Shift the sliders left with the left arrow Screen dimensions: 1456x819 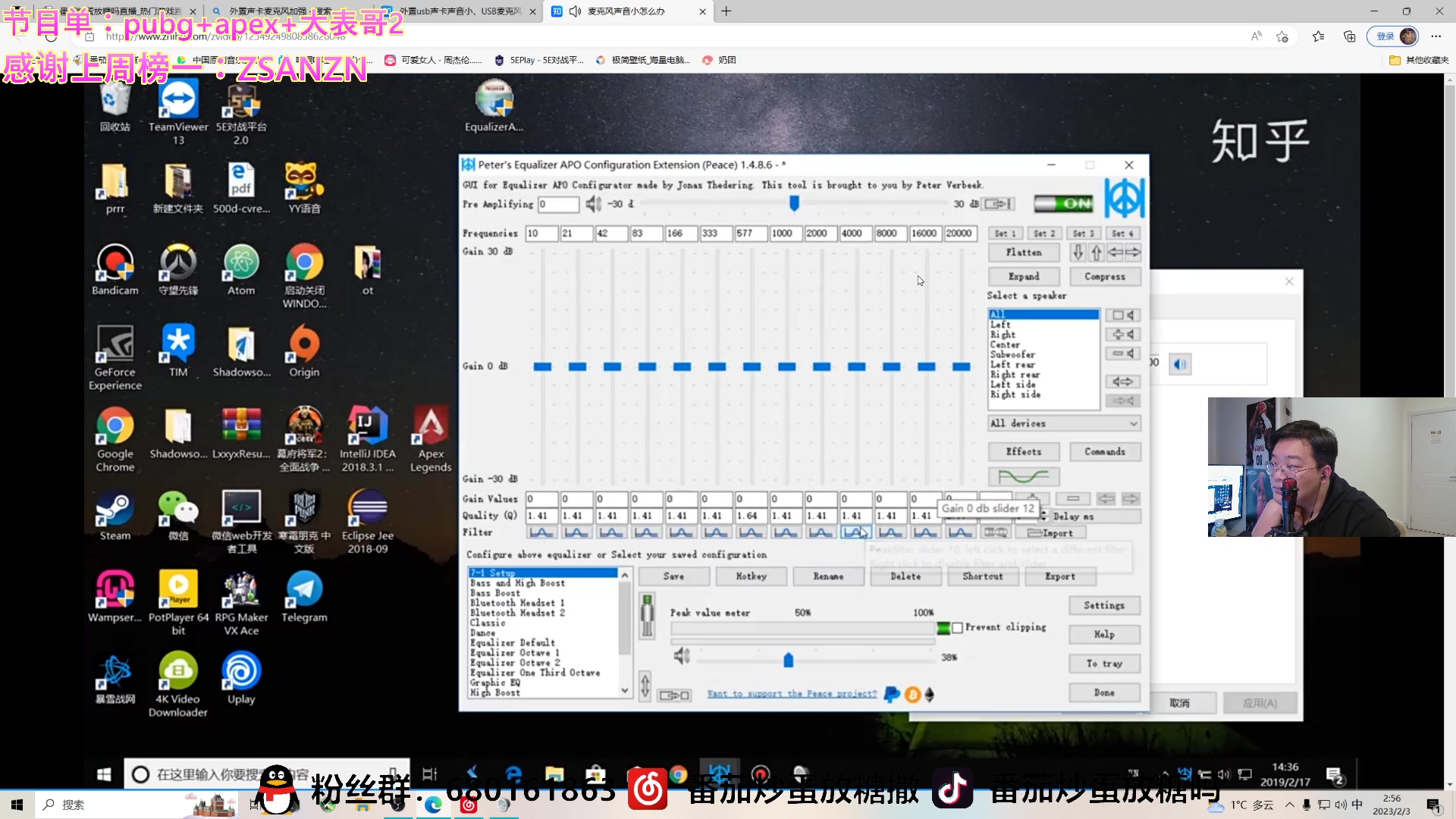point(1115,253)
